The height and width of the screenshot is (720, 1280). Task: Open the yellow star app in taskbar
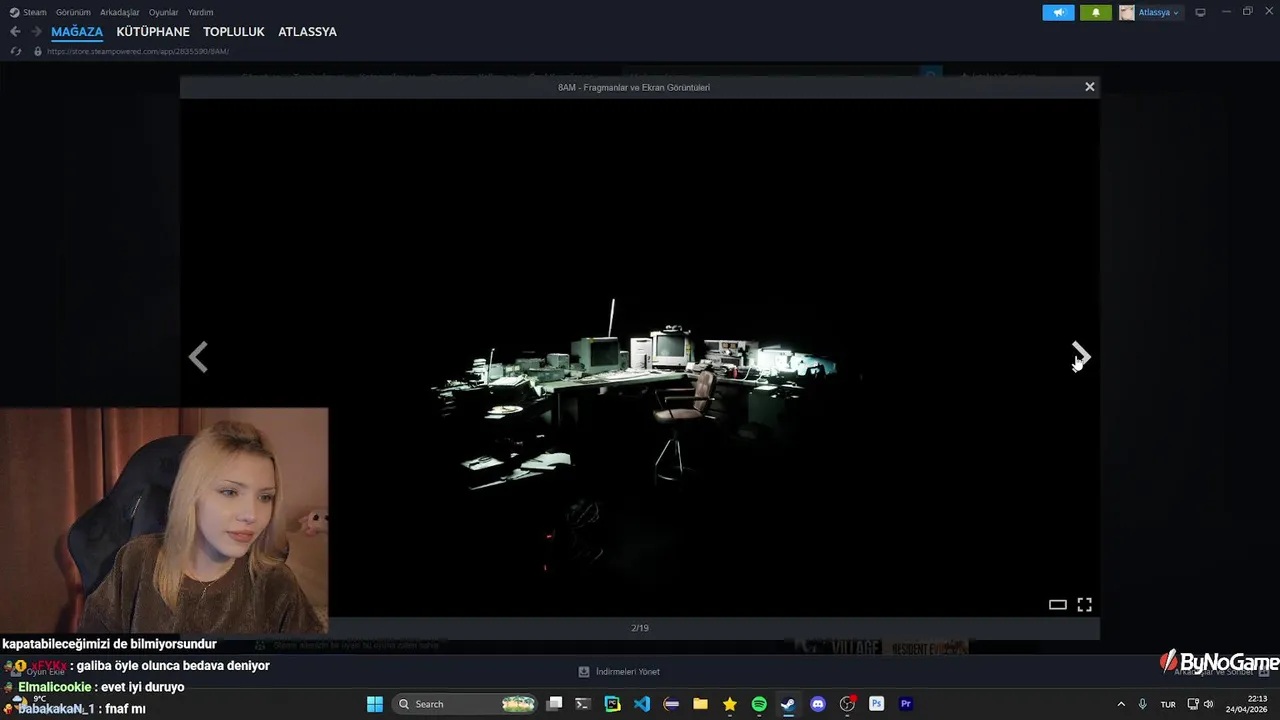tap(730, 704)
